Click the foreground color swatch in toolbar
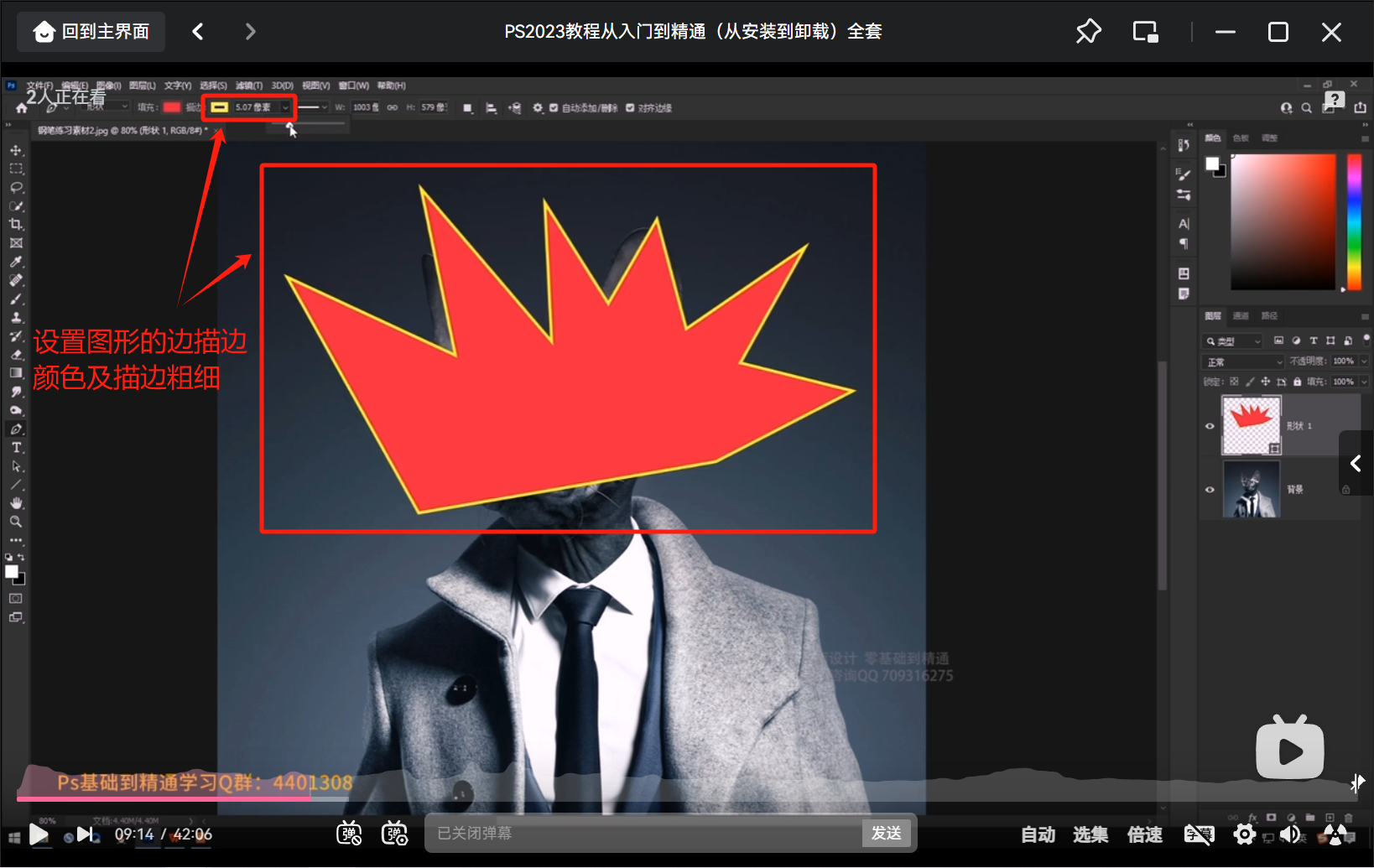Viewport: 1374px width, 868px height. click(12, 572)
